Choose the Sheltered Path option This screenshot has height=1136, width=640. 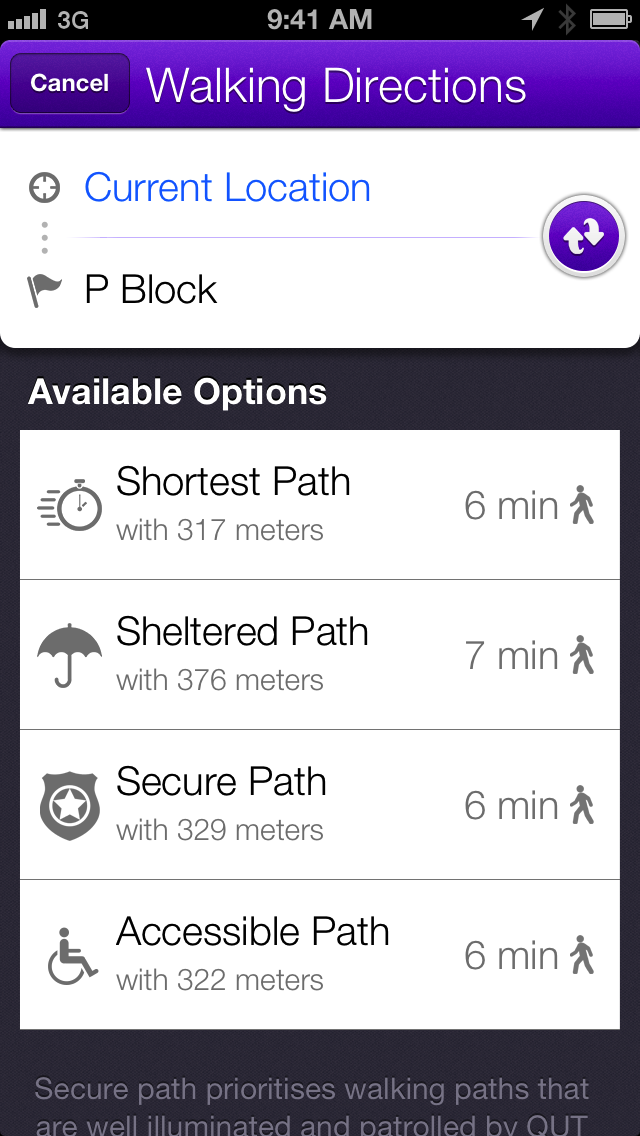(x=320, y=655)
